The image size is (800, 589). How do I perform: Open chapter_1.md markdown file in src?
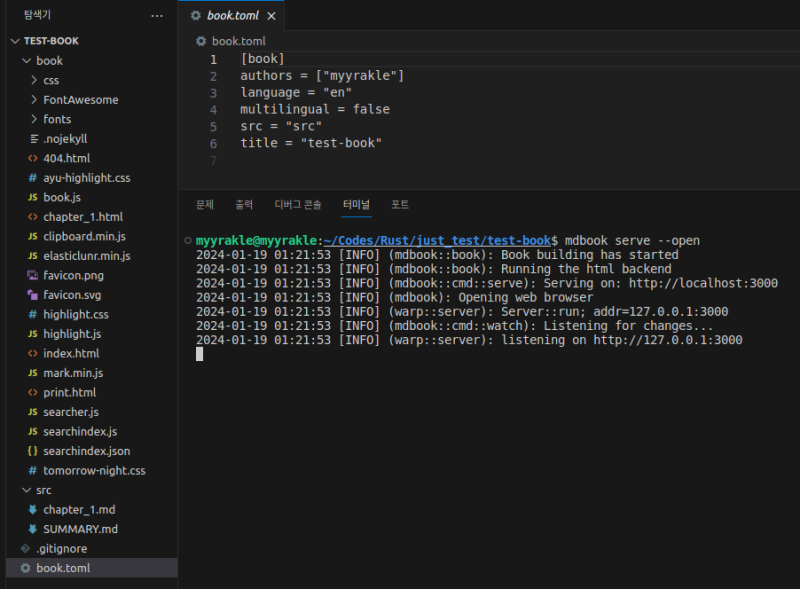[x=79, y=510]
